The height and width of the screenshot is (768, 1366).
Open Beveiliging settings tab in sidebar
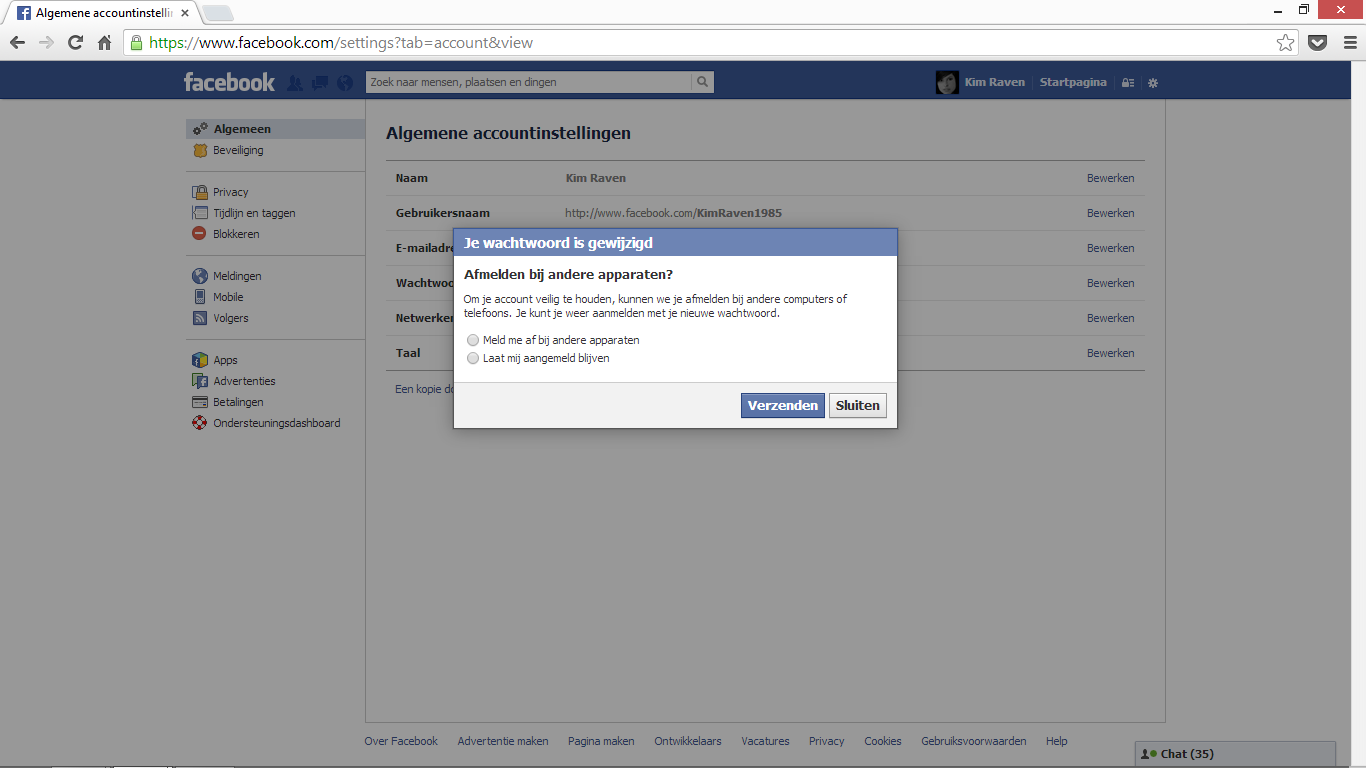coord(238,150)
